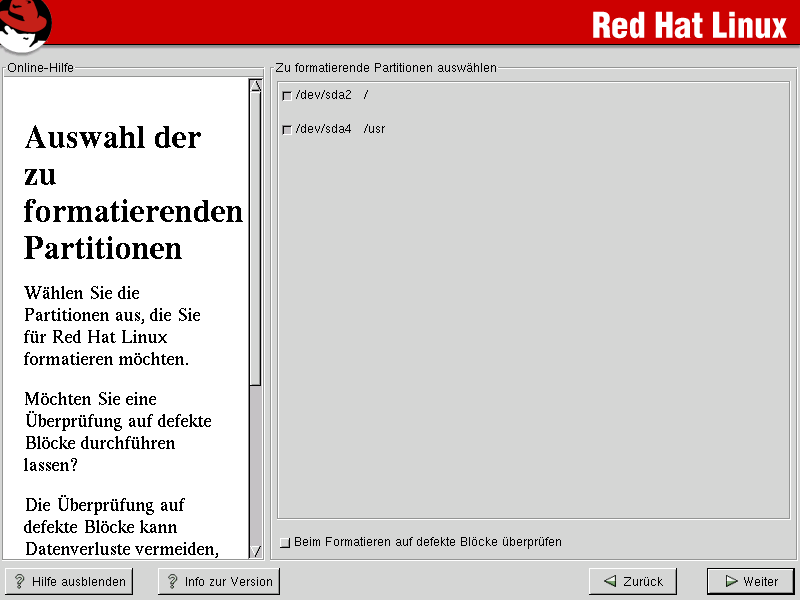The image size is (800, 600).
Task: Proceed with the Weiter button
Action: tap(750, 581)
